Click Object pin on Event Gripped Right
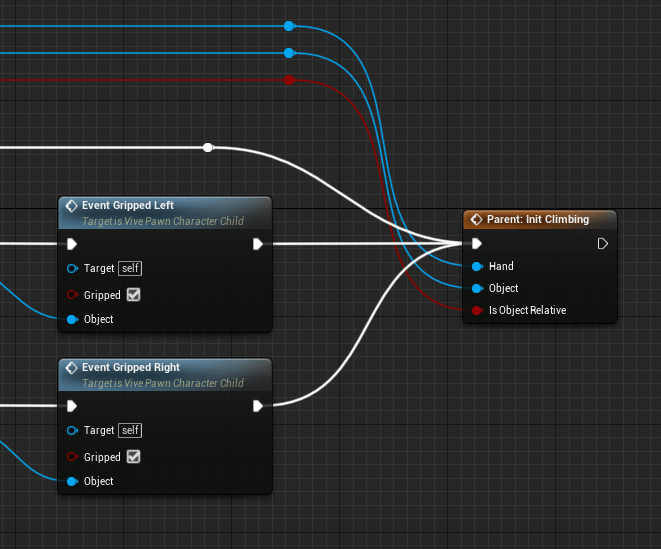Viewport: 661px width, 549px height. coord(72,481)
